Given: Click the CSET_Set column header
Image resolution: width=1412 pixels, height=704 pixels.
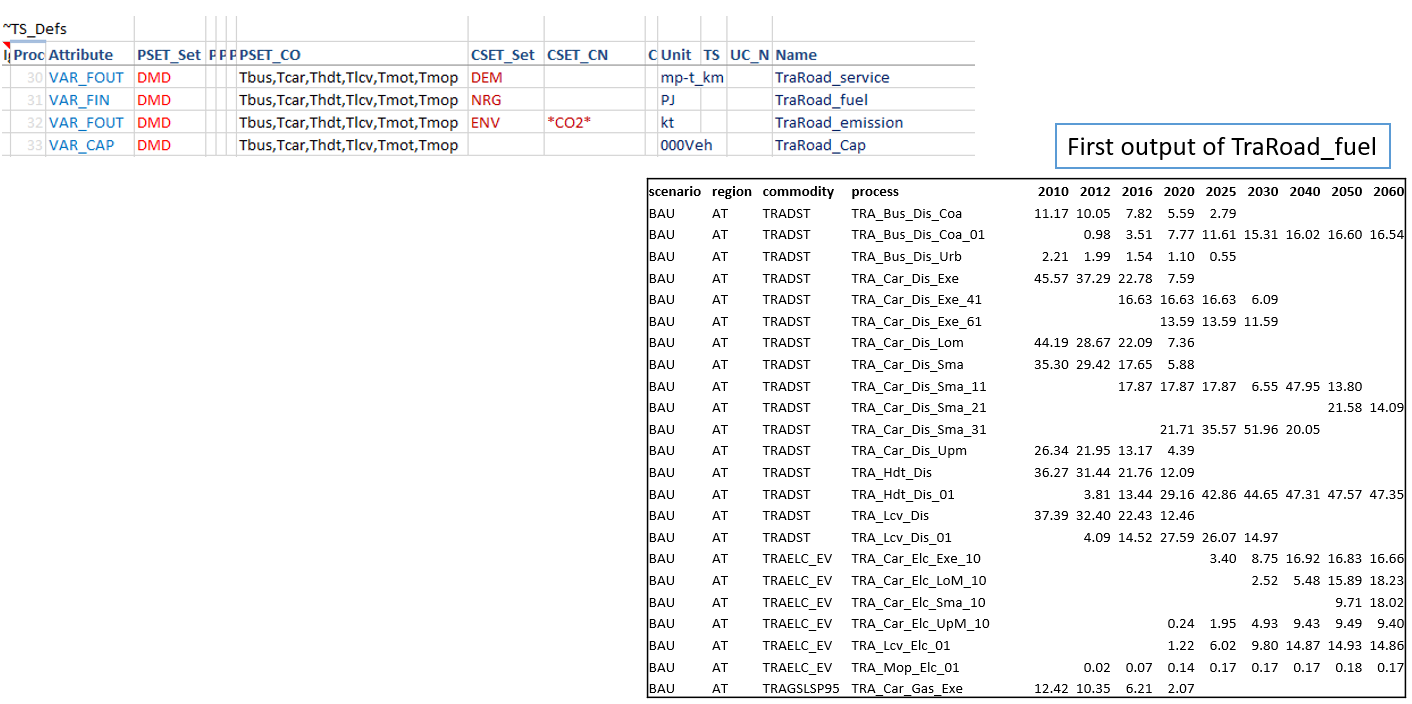Looking at the screenshot, I should [x=503, y=55].
